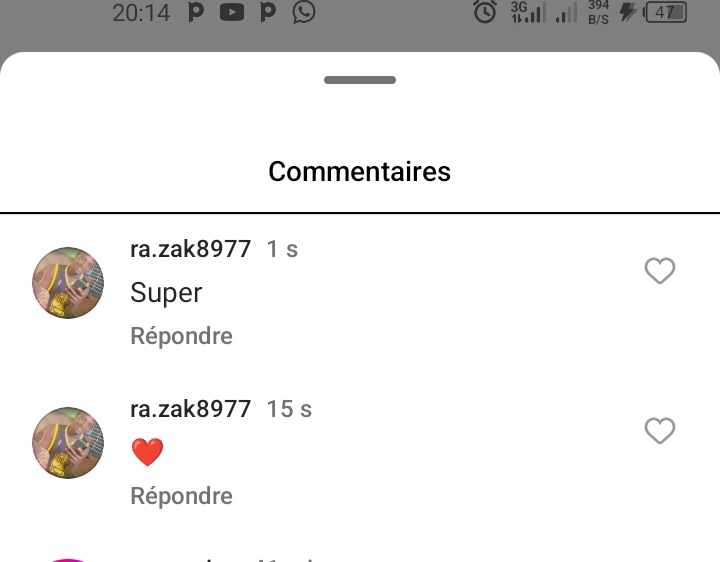Tap the 3G signal strength icon
Screen dimensions: 720x562
click(528, 12)
